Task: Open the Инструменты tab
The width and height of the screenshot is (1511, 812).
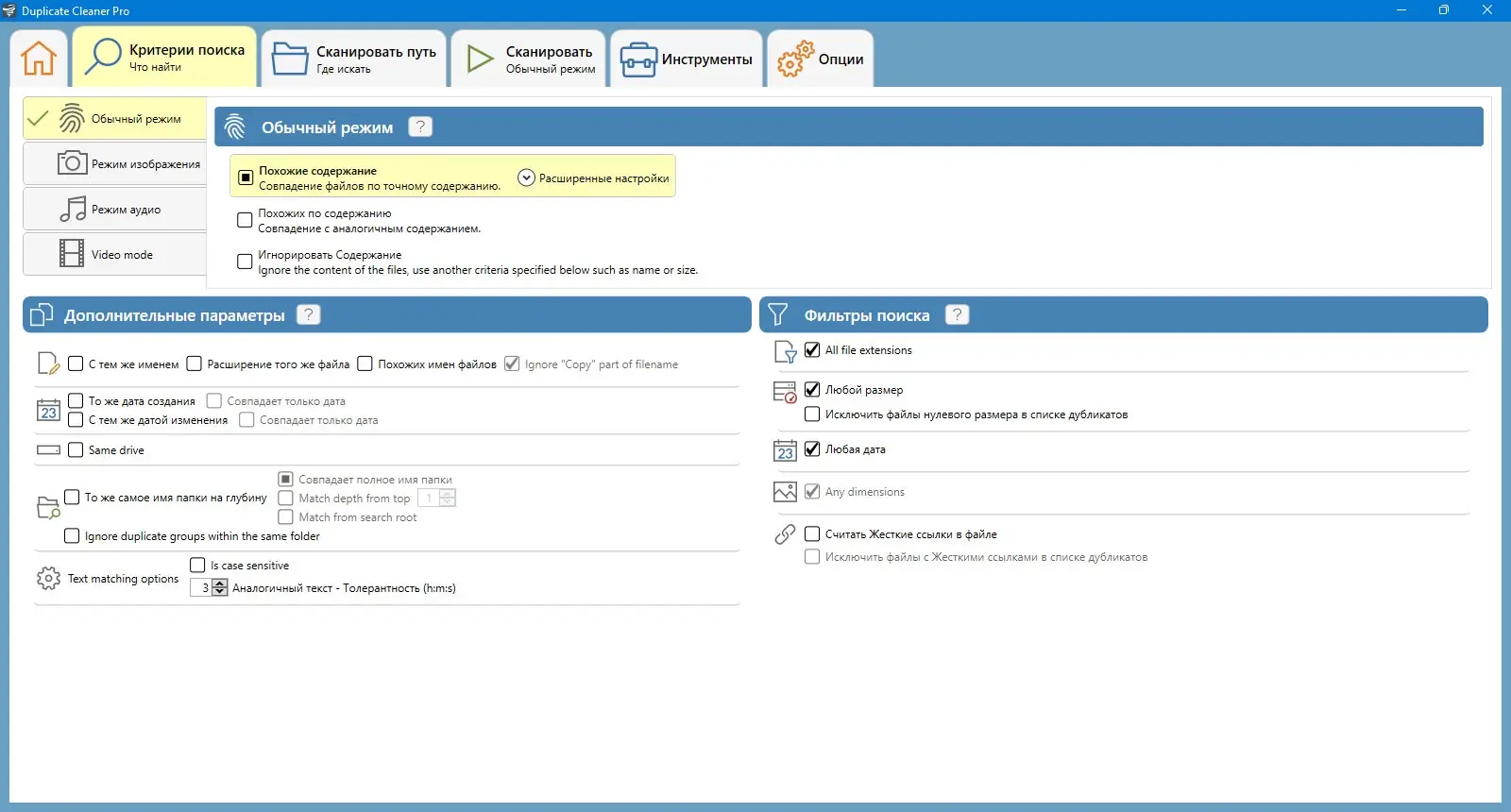Action: click(687, 59)
